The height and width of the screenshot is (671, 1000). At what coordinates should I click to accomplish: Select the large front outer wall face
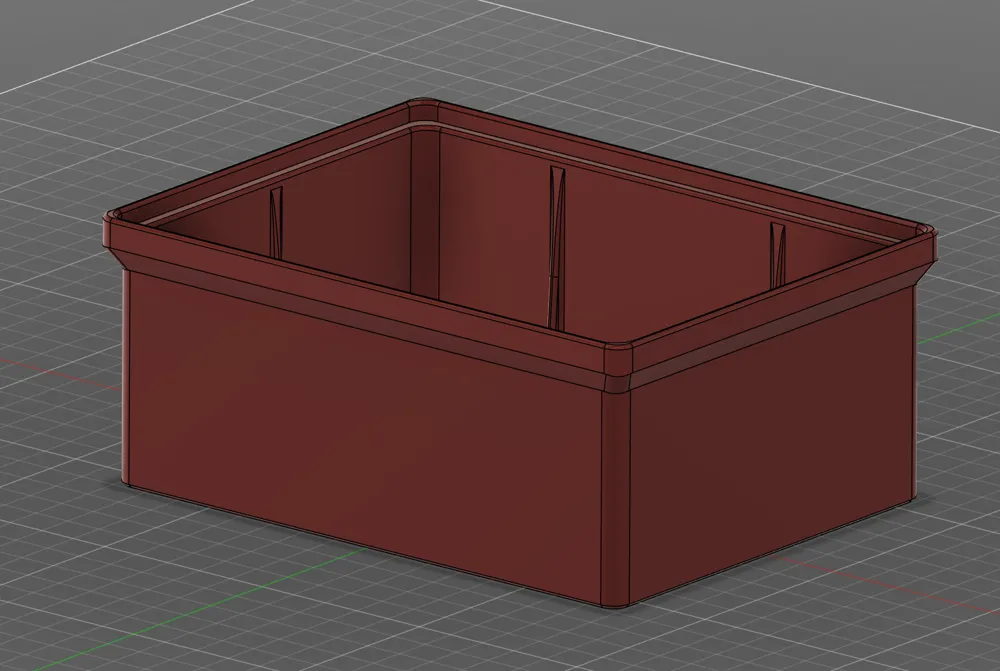click(x=364, y=440)
